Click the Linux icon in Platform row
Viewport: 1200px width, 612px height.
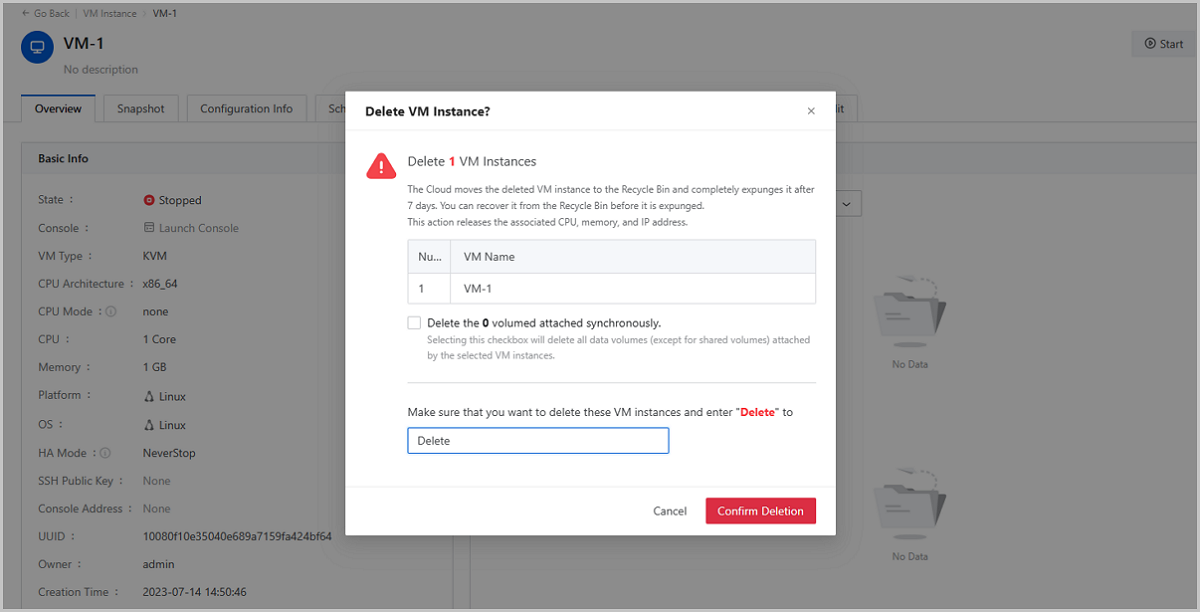(x=149, y=397)
